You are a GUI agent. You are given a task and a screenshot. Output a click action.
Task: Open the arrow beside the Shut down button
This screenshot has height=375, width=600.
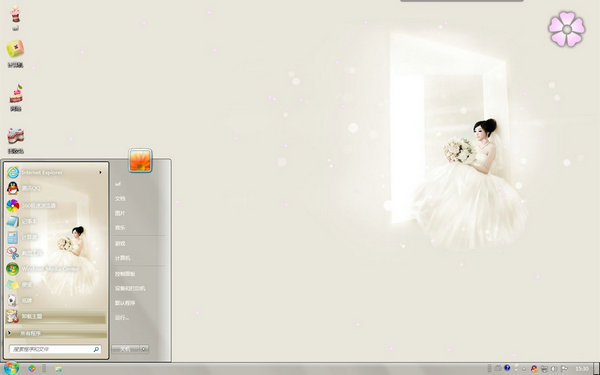144,349
